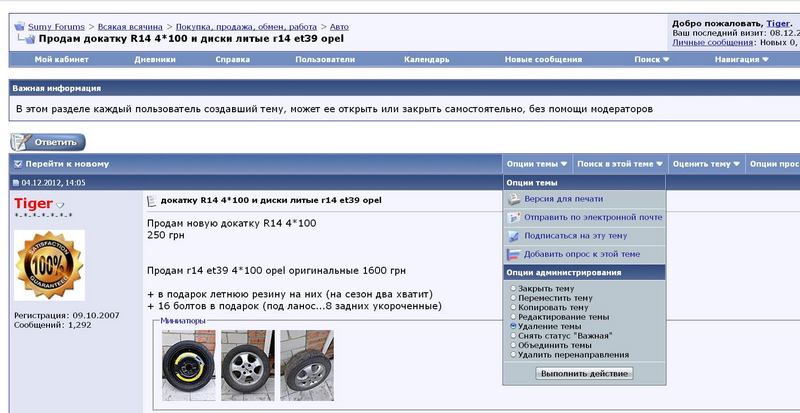Click the 'Ответить' reply button
The width and height of the screenshot is (800, 413).
(48, 142)
